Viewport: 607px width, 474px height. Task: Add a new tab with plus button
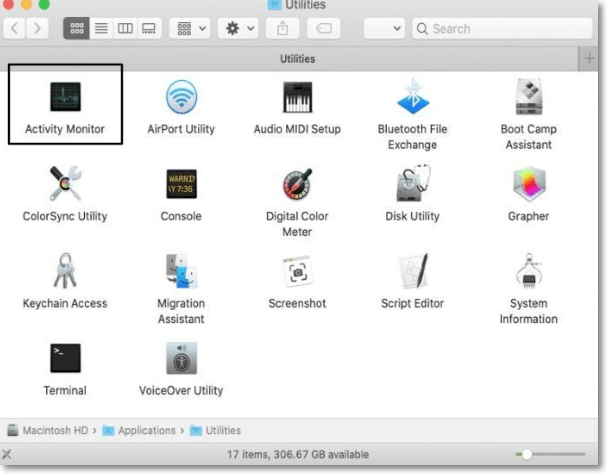(x=594, y=59)
